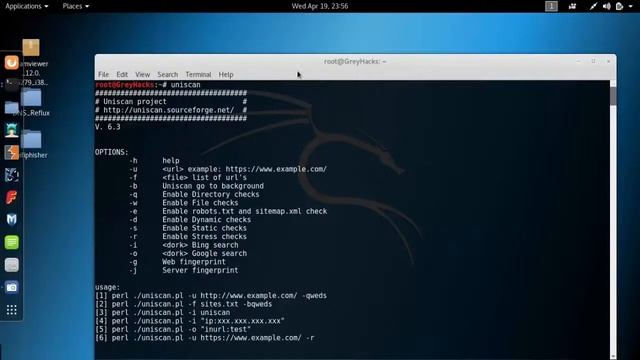Click the '<dork> Bing search' line

[x=200, y=245]
